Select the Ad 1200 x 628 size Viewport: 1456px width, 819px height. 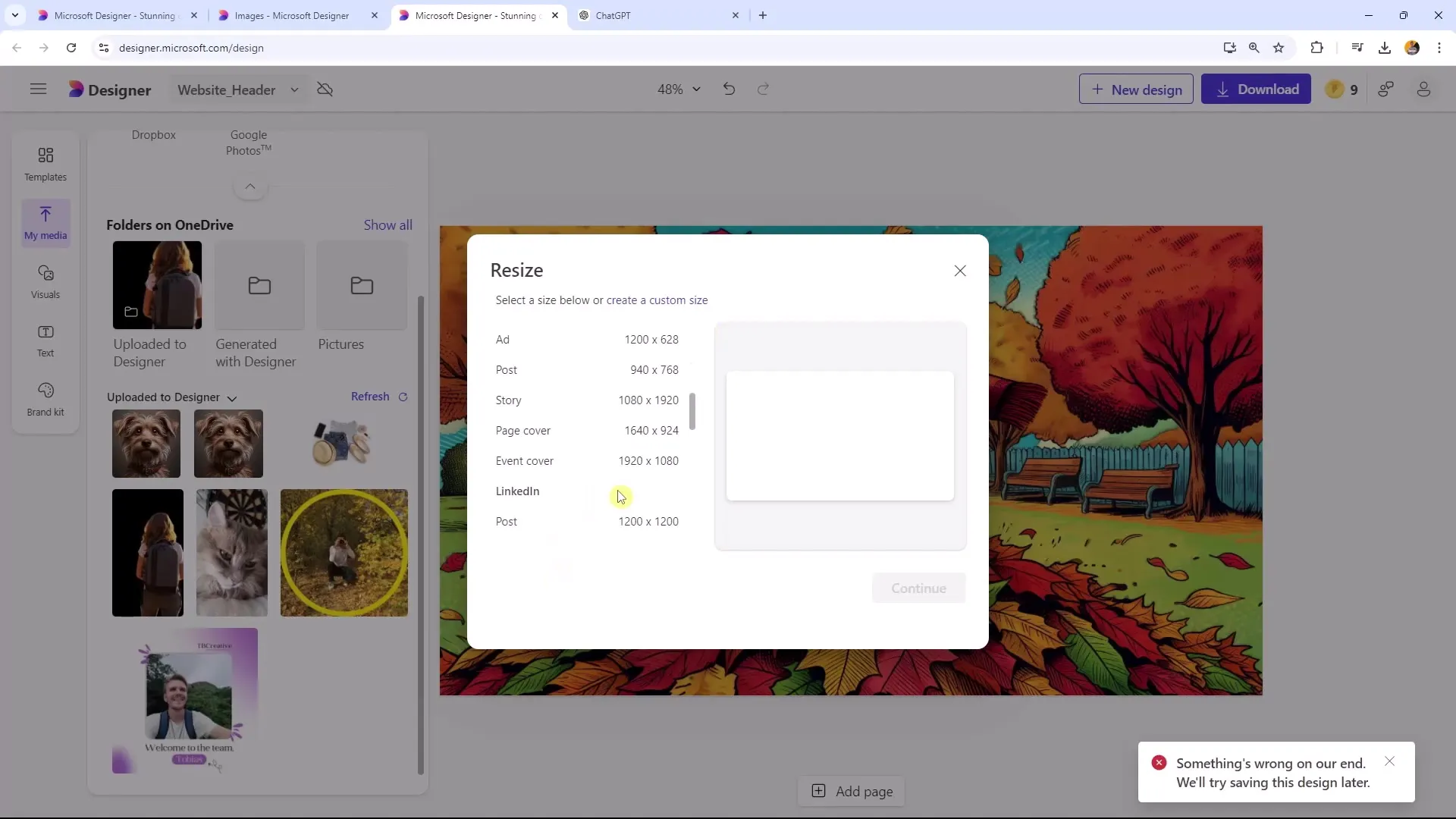(587, 340)
